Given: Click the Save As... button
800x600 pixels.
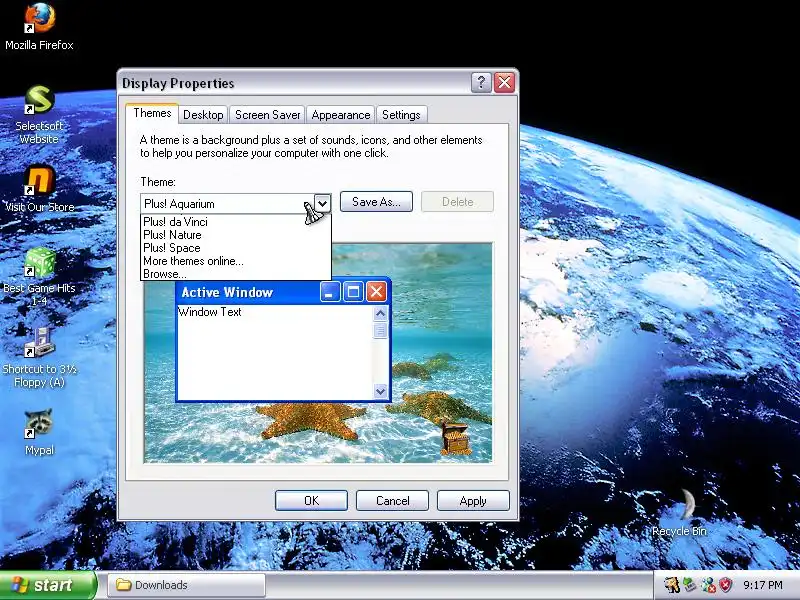Looking at the screenshot, I should [x=376, y=202].
